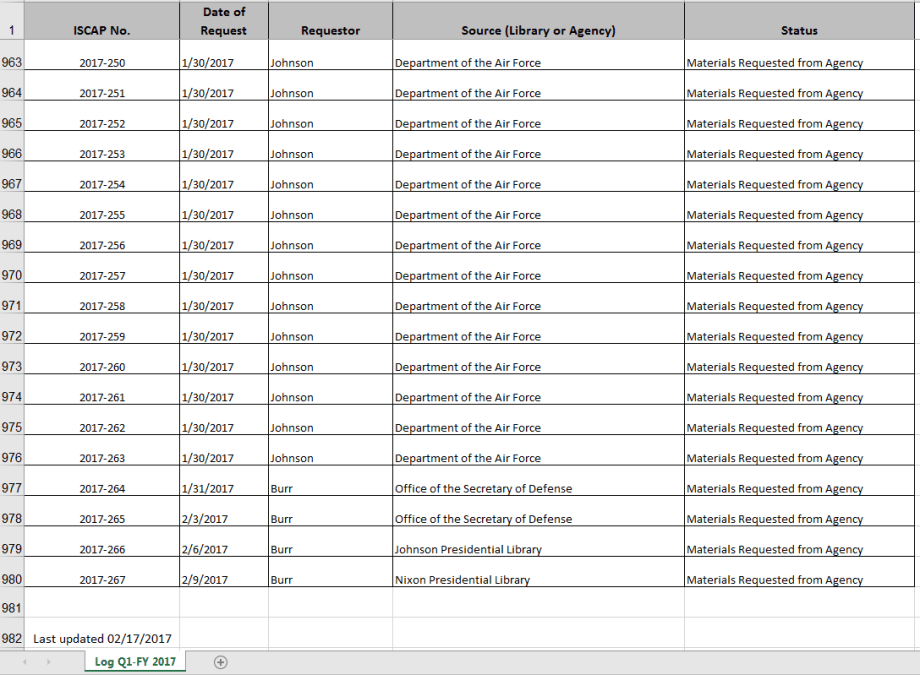Click the Nixon Presidential Library cell

[537, 580]
